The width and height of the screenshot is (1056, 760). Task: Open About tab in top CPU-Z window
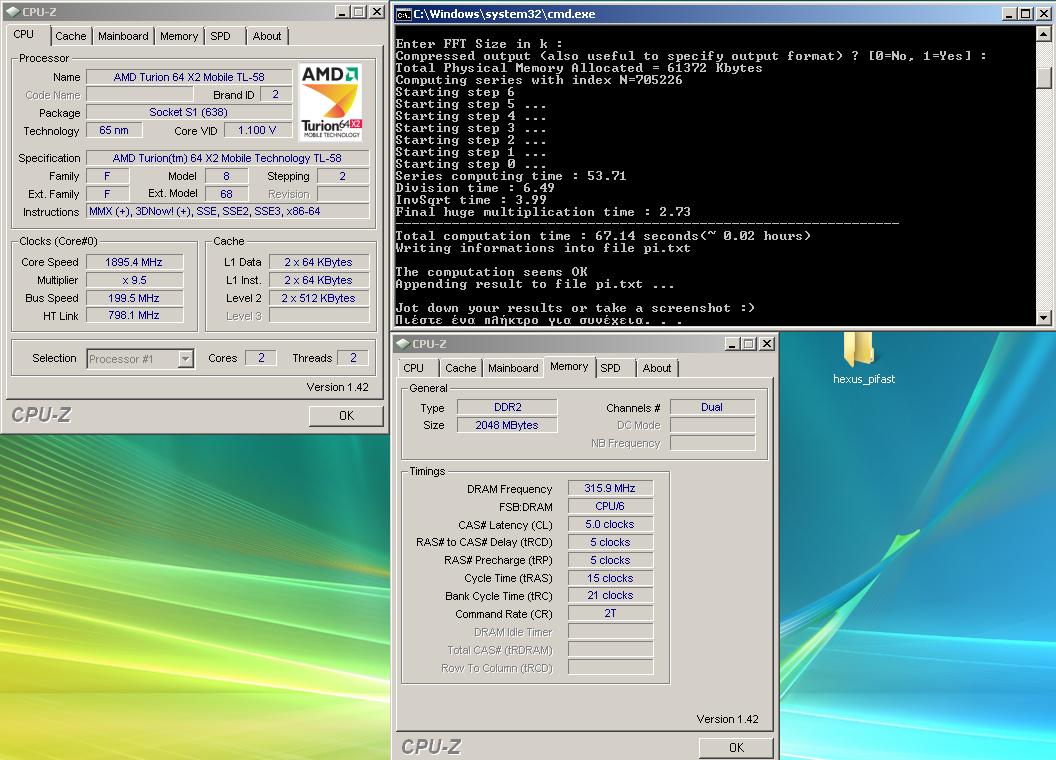[x=267, y=36]
